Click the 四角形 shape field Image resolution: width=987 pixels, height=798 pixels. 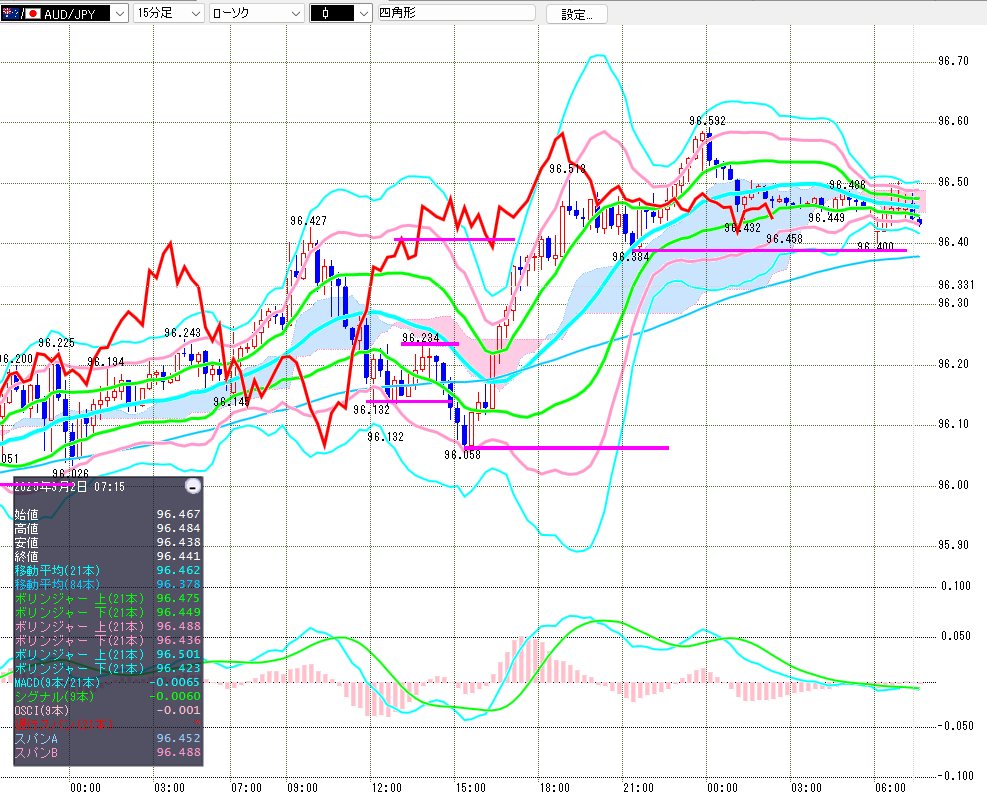456,13
